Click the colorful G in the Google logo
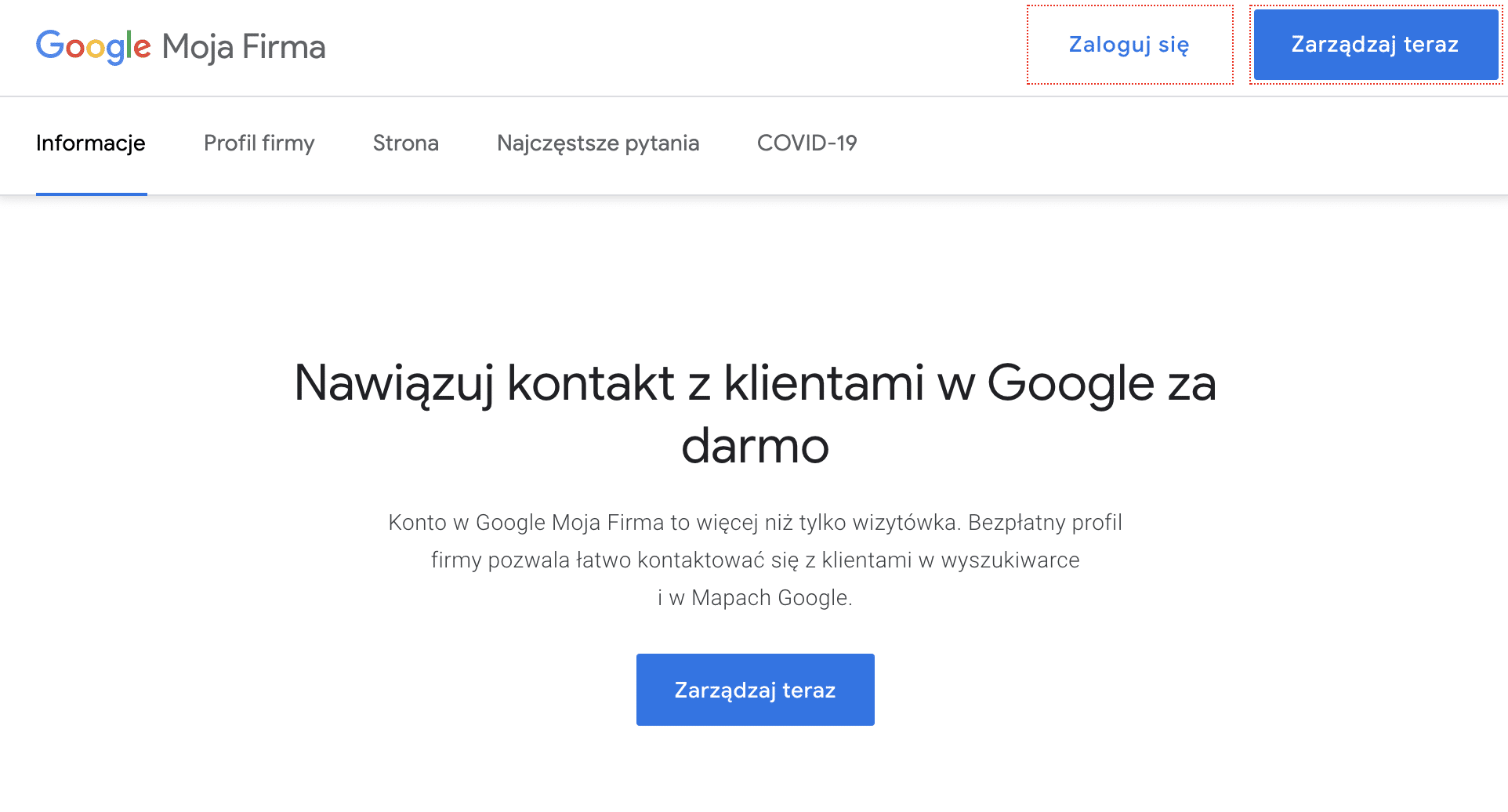1508x812 pixels. pos(51,46)
